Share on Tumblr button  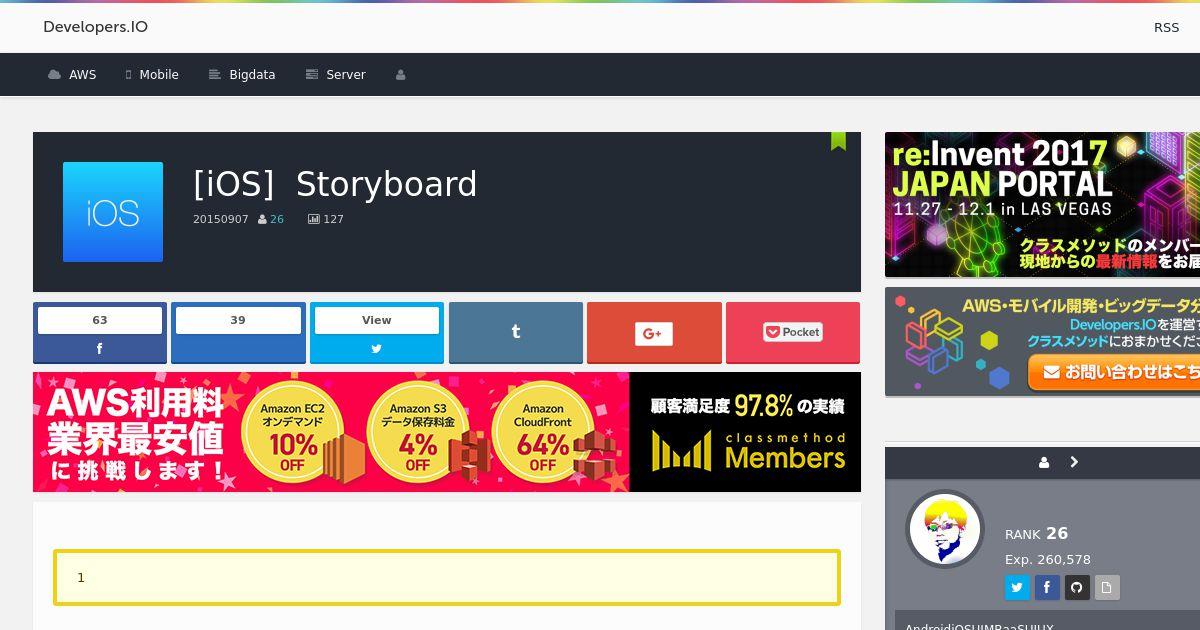[x=516, y=333]
